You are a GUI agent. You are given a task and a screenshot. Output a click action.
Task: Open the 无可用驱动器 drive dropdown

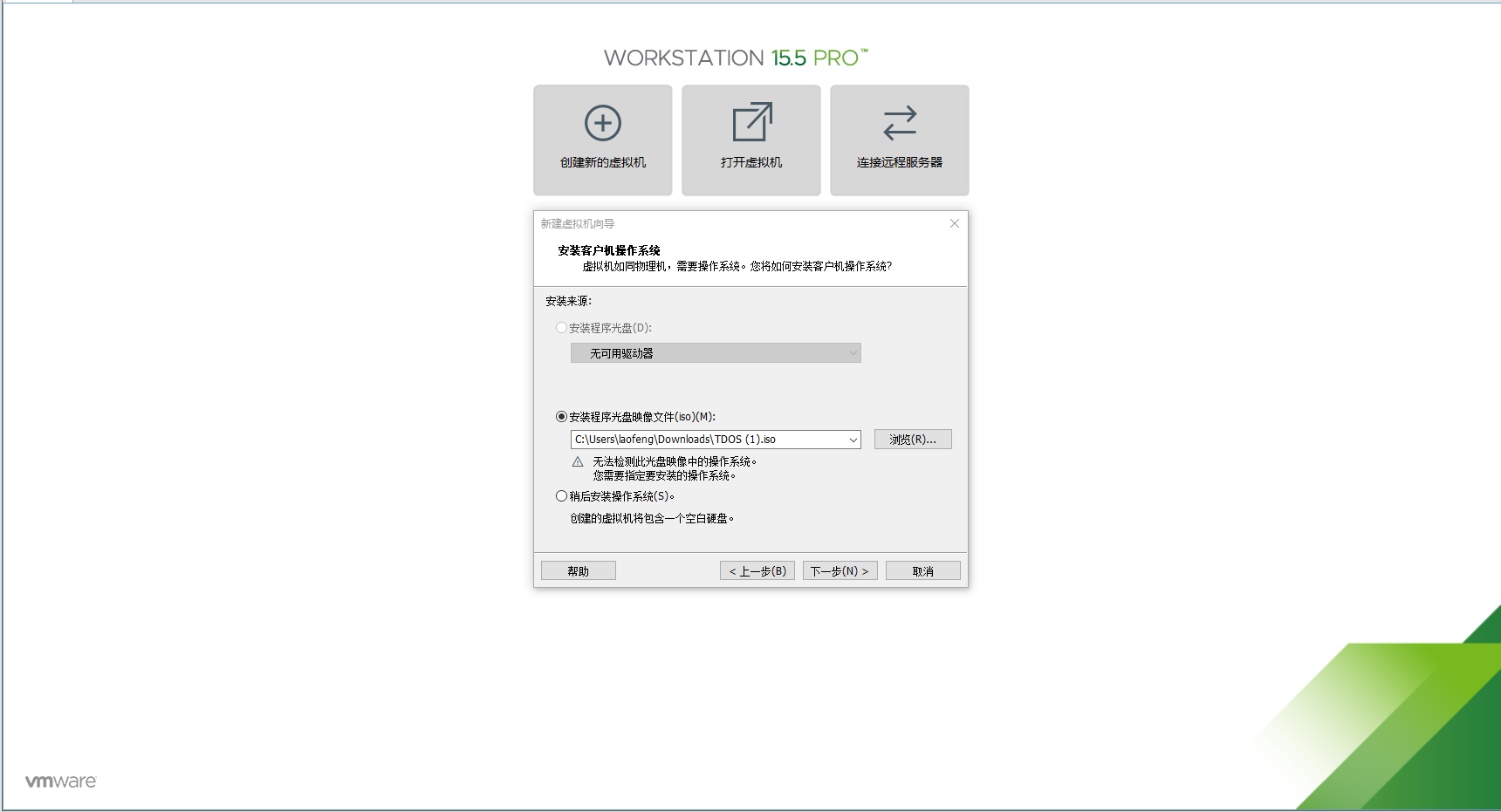[716, 353]
